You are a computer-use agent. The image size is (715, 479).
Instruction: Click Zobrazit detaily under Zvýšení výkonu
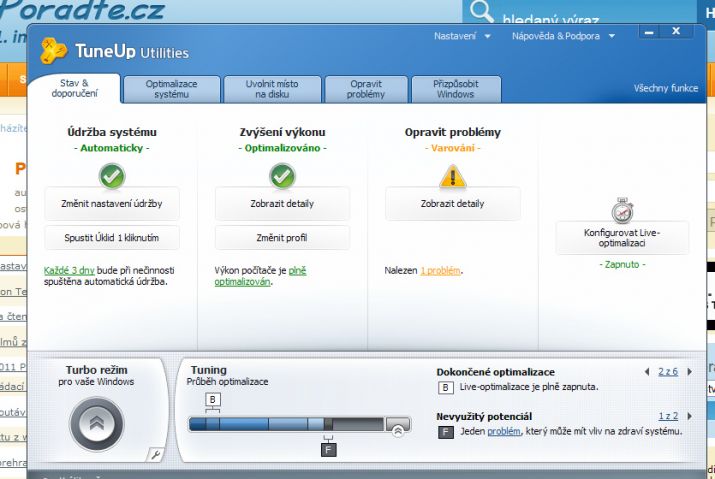(282, 203)
